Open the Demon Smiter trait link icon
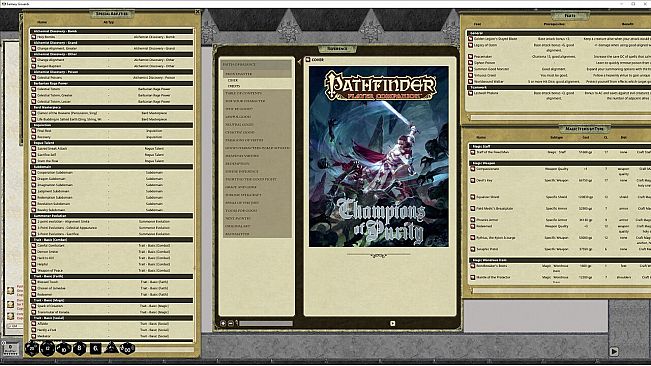 click(x=34, y=251)
